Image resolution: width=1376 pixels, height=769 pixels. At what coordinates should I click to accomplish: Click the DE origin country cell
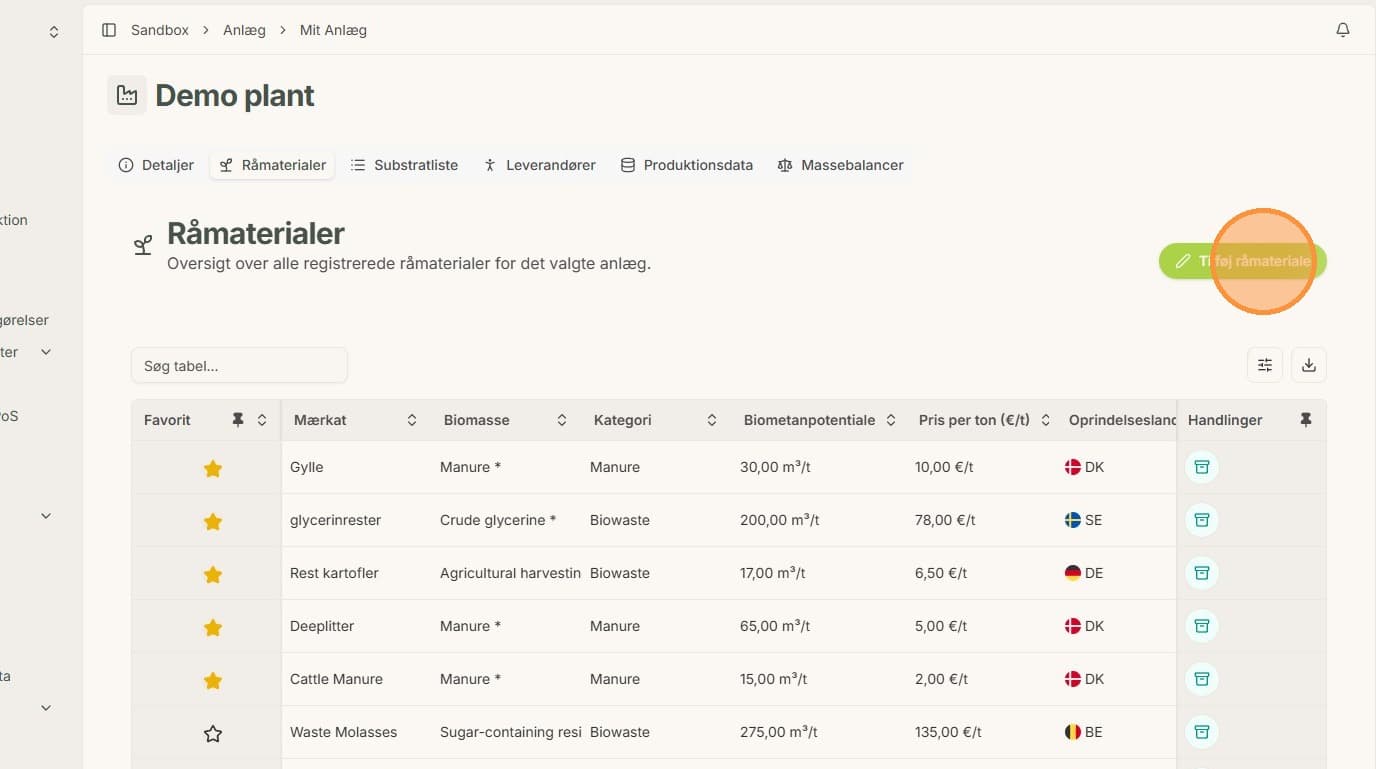[1084, 573]
